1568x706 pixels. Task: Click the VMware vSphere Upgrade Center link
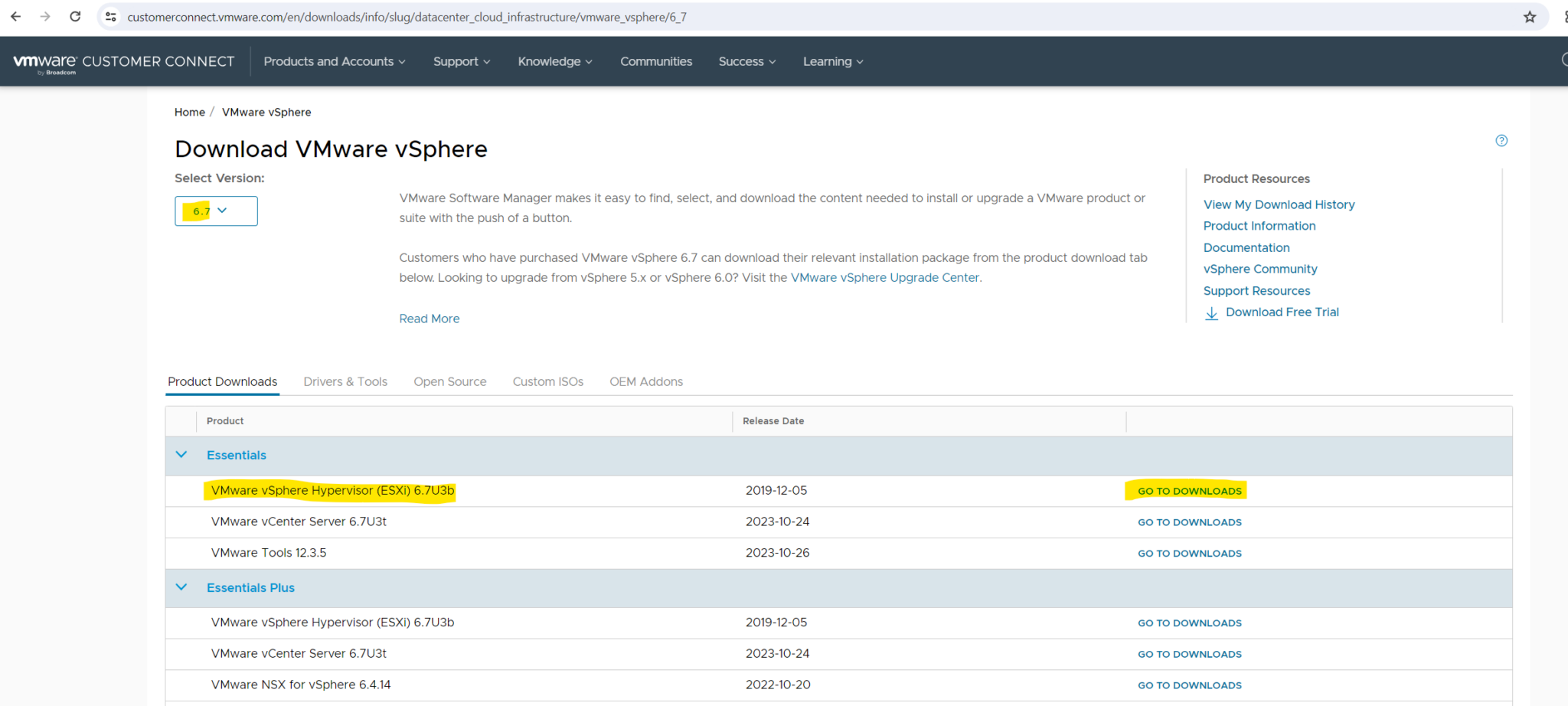(x=885, y=277)
